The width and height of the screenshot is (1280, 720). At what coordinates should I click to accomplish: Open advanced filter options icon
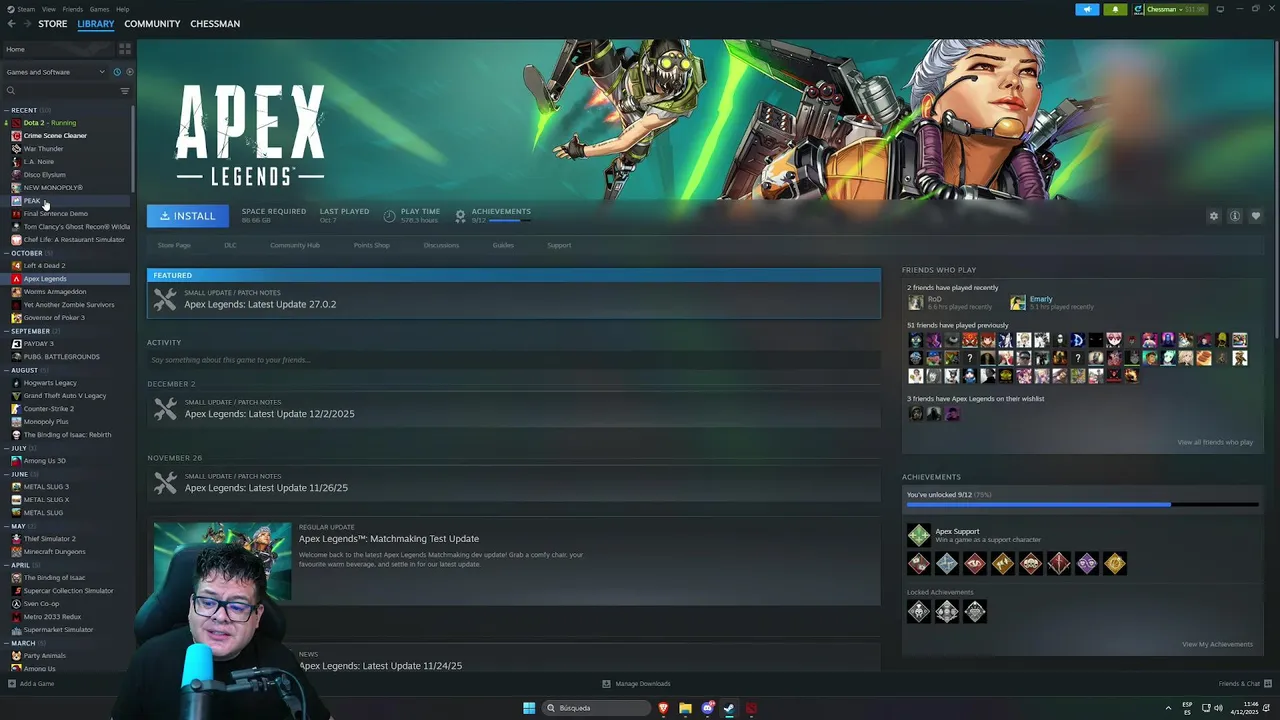(125, 91)
